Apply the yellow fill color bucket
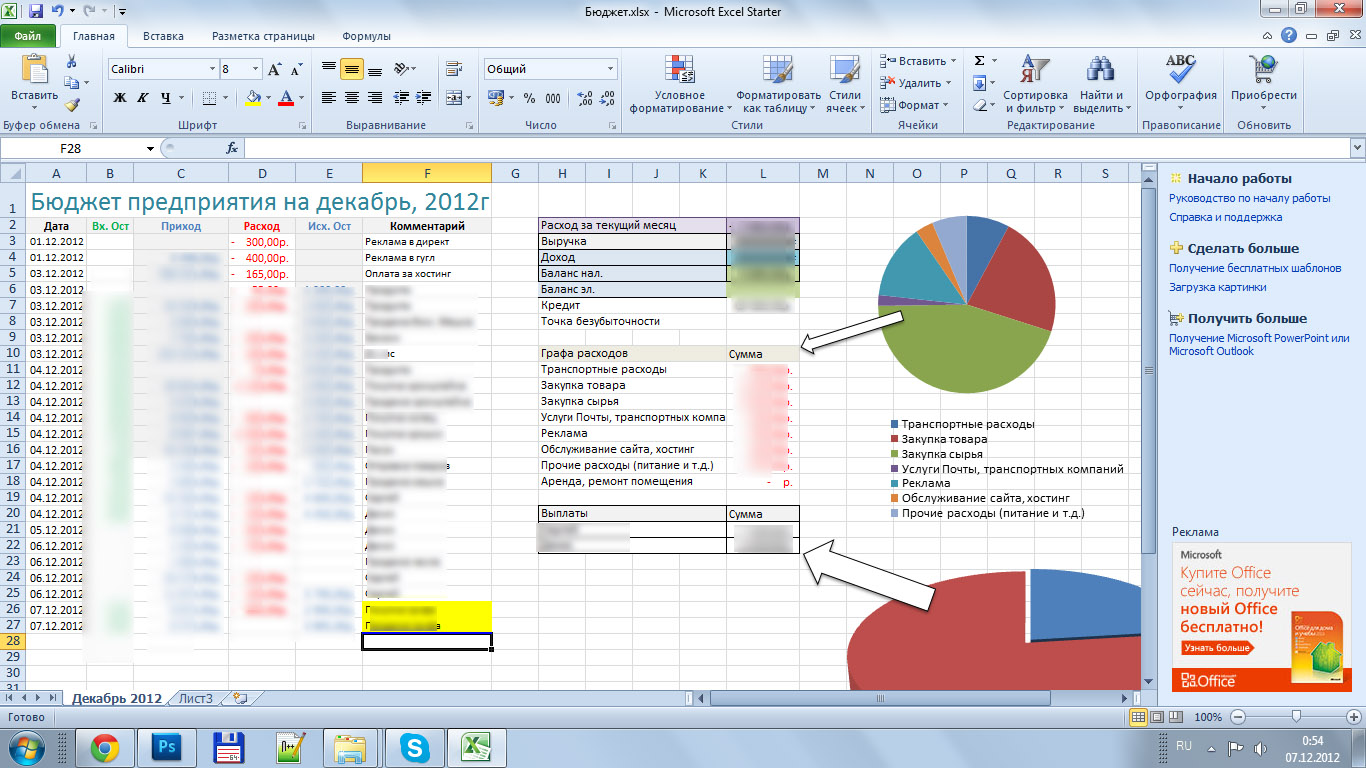This screenshot has width=1366, height=768. click(x=254, y=98)
